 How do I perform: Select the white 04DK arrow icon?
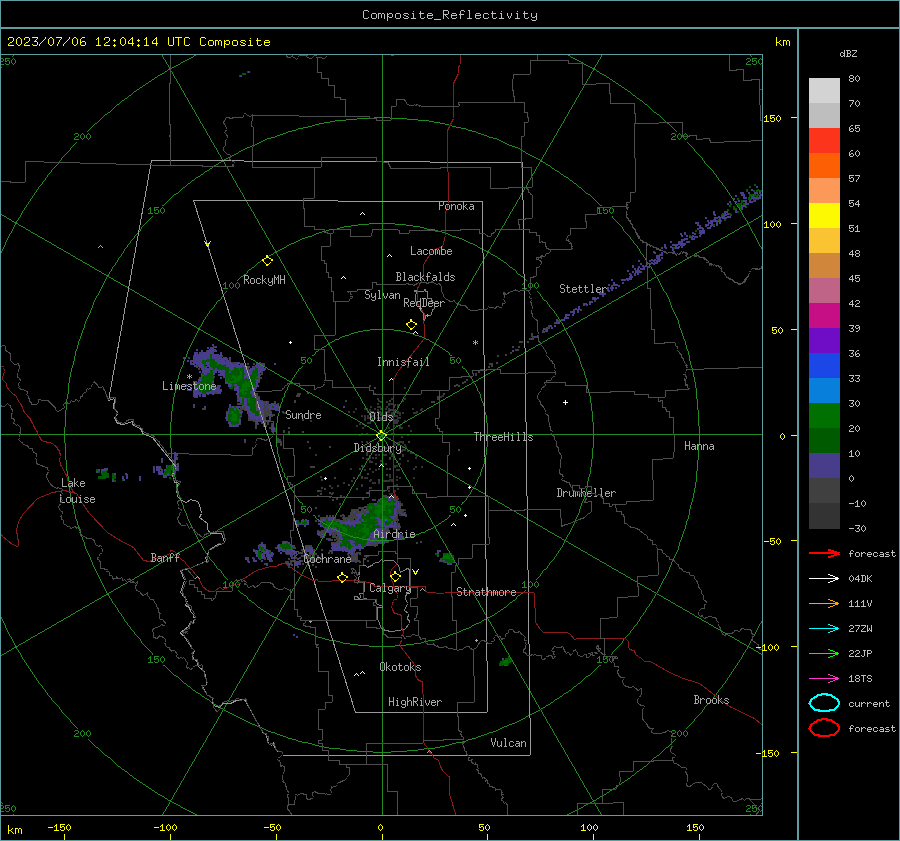pyautogui.click(x=824, y=578)
